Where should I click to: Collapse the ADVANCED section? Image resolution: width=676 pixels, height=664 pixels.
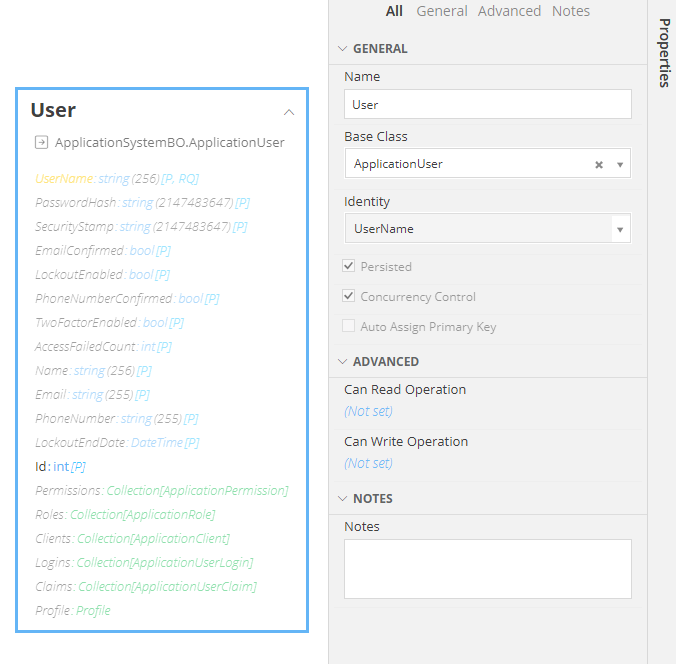click(343, 361)
